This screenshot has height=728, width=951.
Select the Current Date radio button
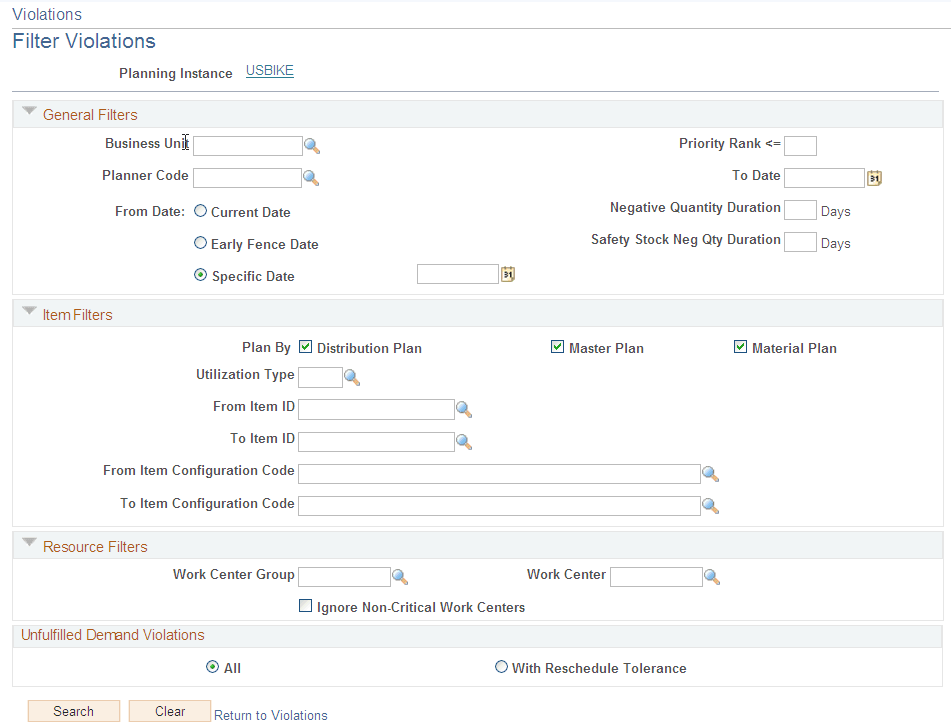[199, 211]
